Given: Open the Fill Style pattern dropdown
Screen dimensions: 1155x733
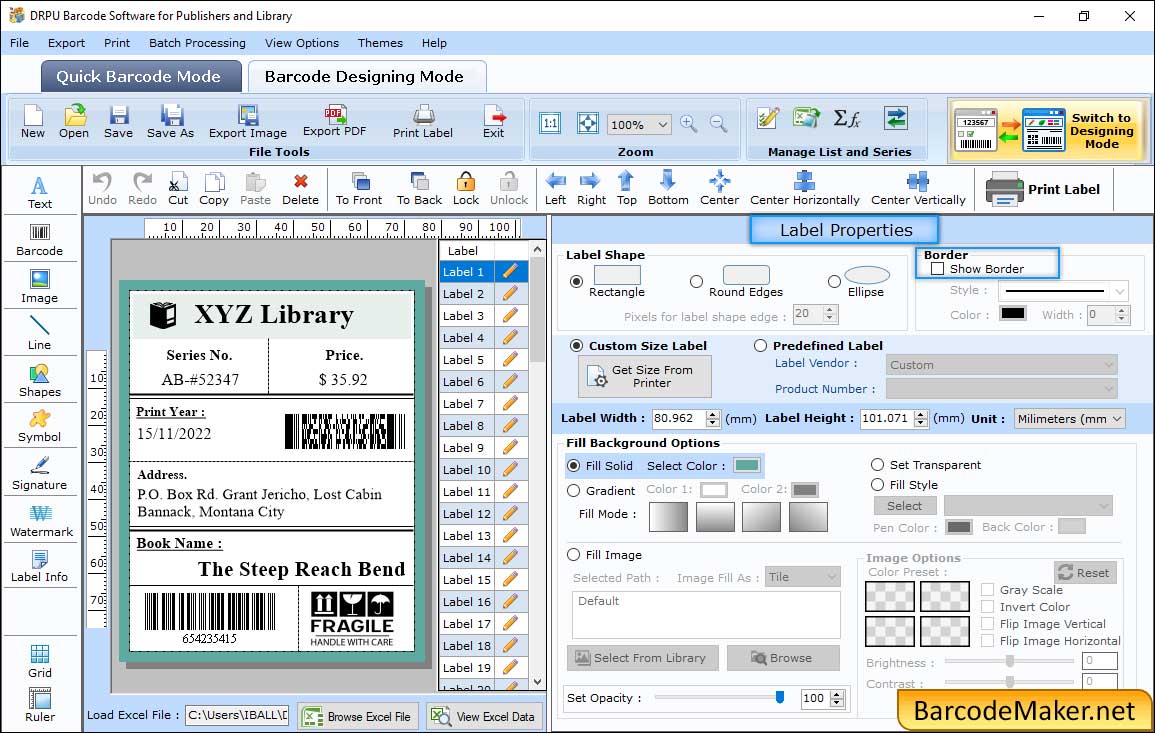Looking at the screenshot, I should pyautogui.click(x=1028, y=505).
